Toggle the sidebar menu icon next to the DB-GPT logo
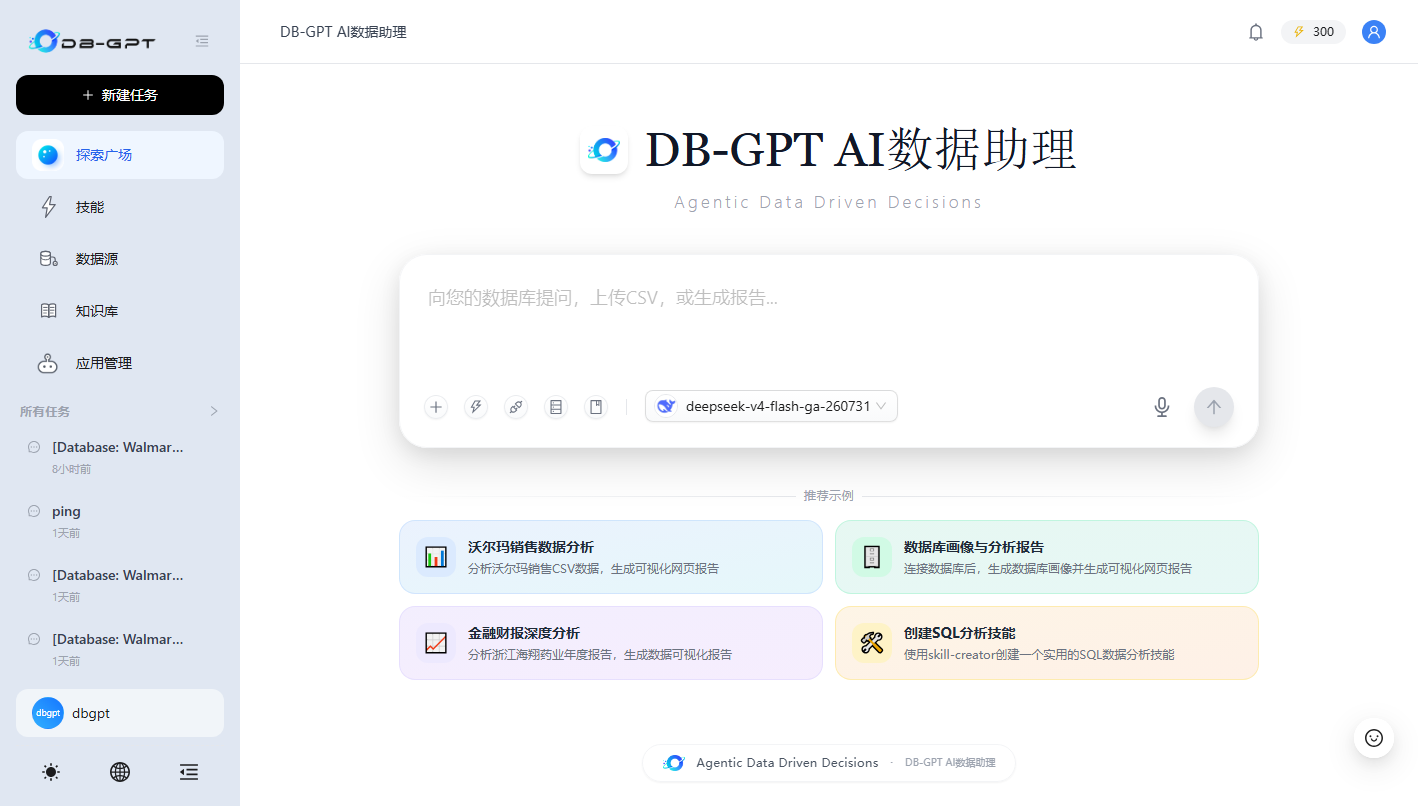This screenshot has height=806, width=1418. coord(202,41)
